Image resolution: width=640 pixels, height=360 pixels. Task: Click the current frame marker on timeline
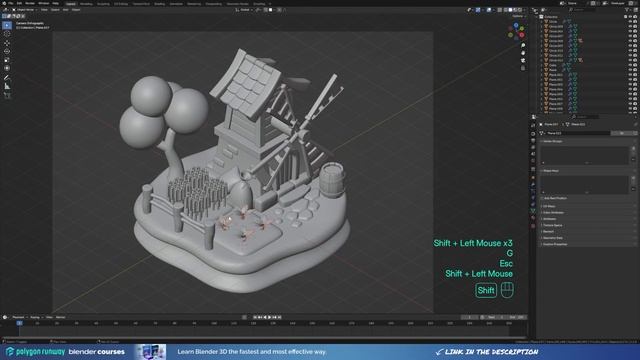[x=19, y=323]
